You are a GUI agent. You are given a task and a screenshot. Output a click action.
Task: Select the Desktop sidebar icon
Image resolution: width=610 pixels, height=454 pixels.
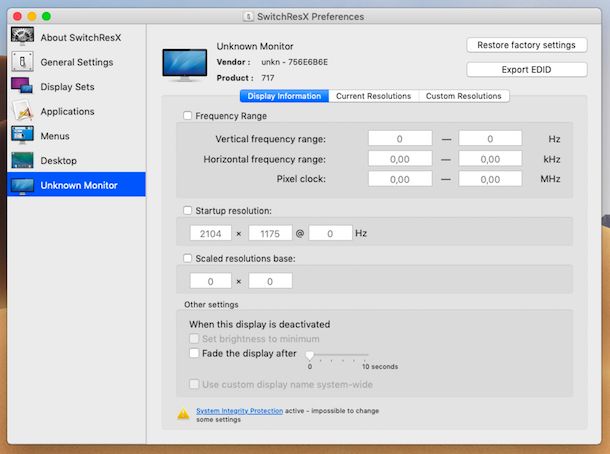click(x=23, y=160)
